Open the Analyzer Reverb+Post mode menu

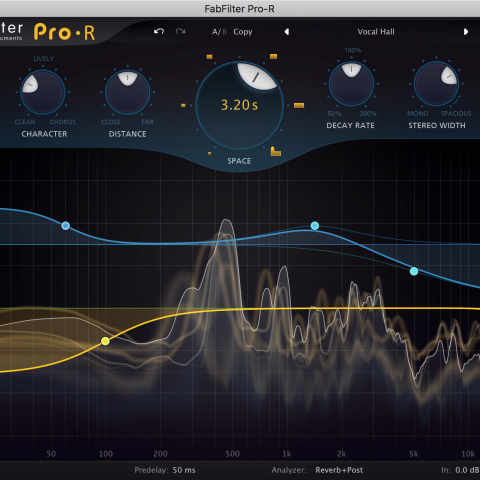[339, 470]
